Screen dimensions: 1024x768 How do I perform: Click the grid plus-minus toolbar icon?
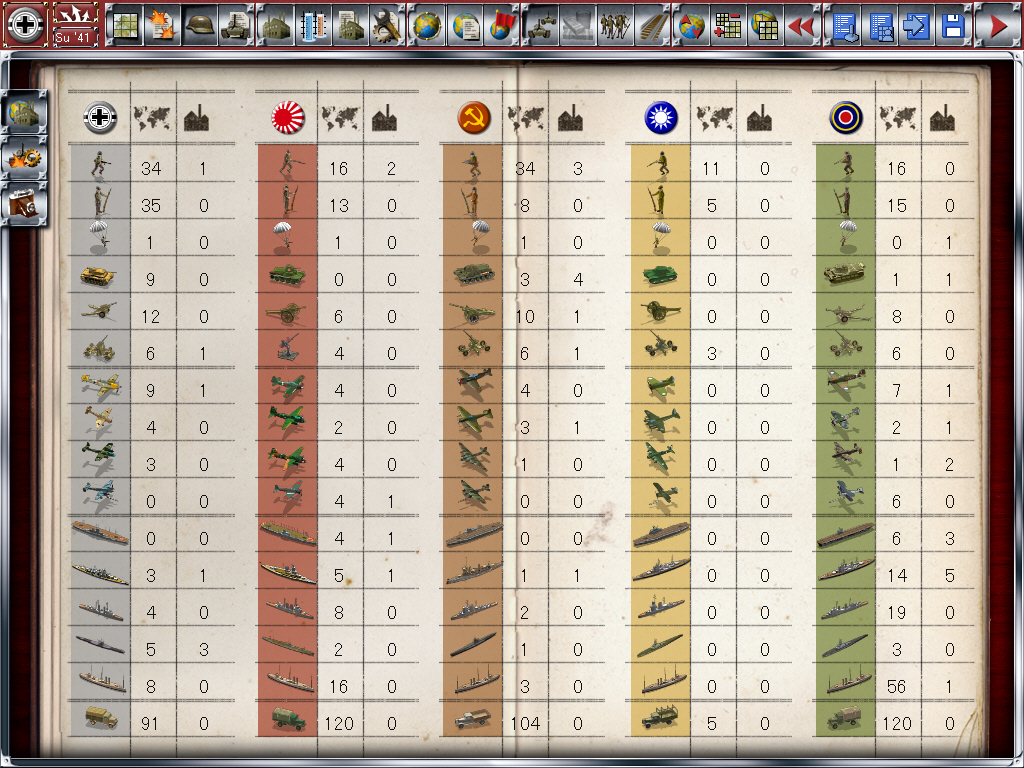pyautogui.click(x=727, y=25)
